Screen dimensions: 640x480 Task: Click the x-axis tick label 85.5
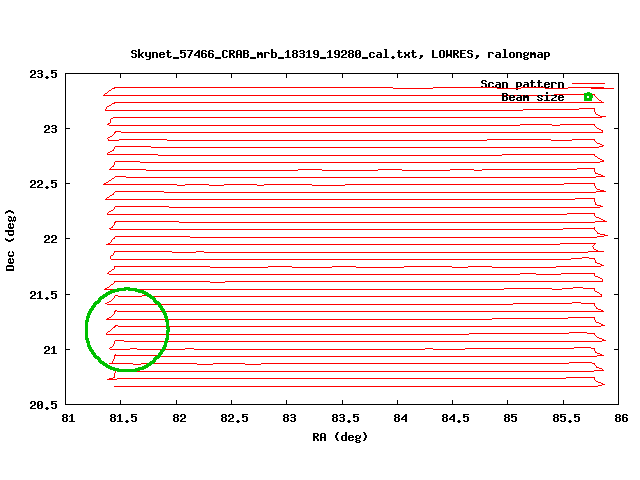(566, 418)
